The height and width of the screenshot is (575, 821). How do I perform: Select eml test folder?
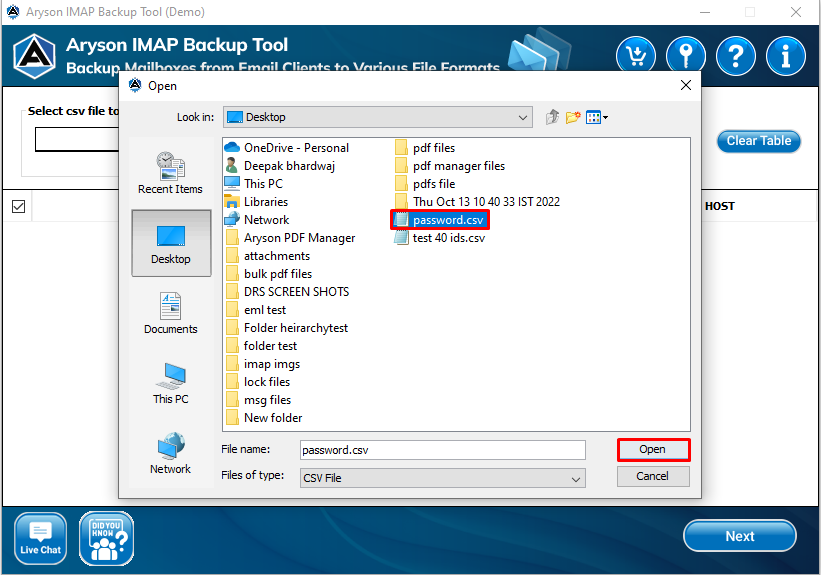click(x=256, y=309)
